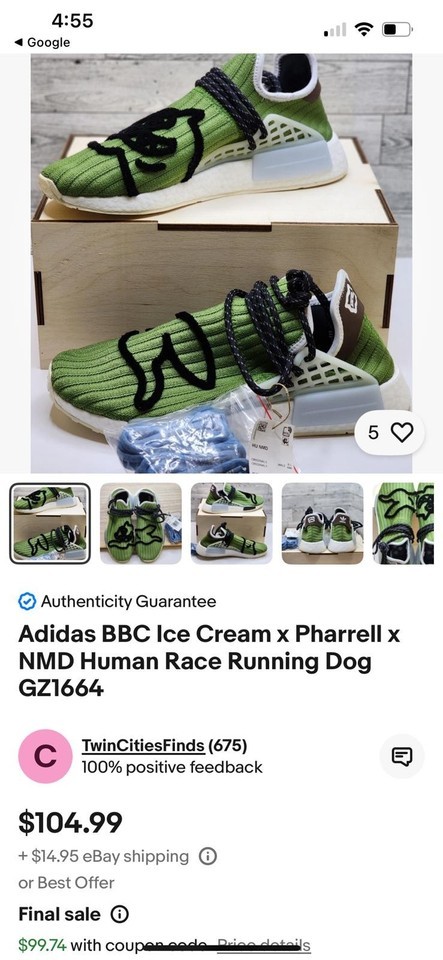Image resolution: width=443 pixels, height=960 pixels.
Task: Tap the Wi-Fi status icon
Action: [x=365, y=29]
